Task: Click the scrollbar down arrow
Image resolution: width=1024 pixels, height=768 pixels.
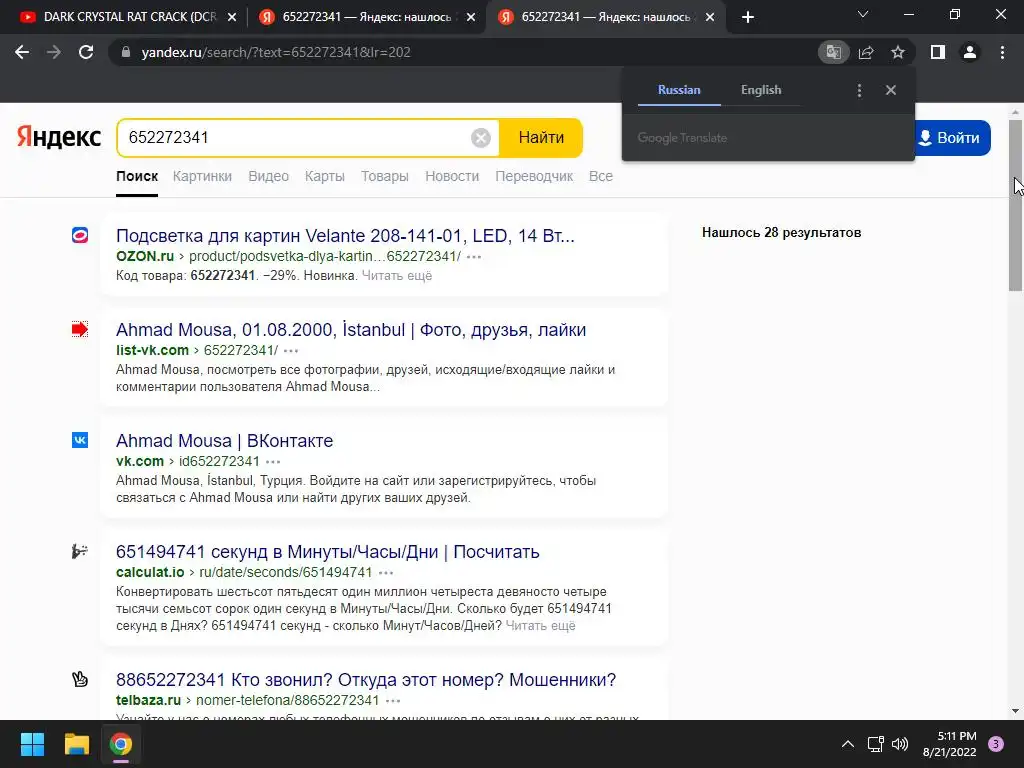Action: tap(1015, 711)
